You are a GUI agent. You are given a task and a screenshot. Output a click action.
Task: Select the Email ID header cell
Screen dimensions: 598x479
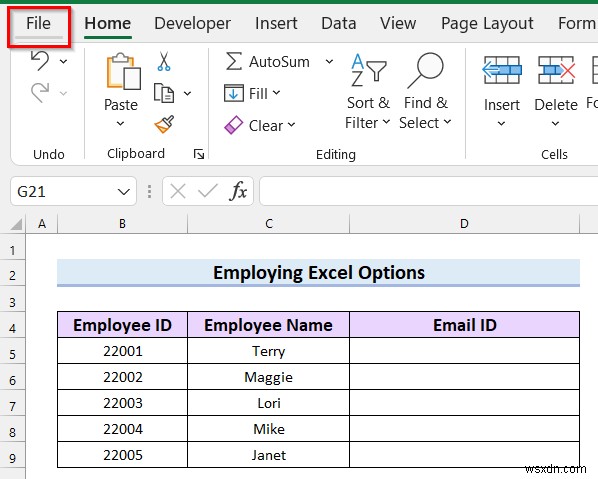(465, 325)
